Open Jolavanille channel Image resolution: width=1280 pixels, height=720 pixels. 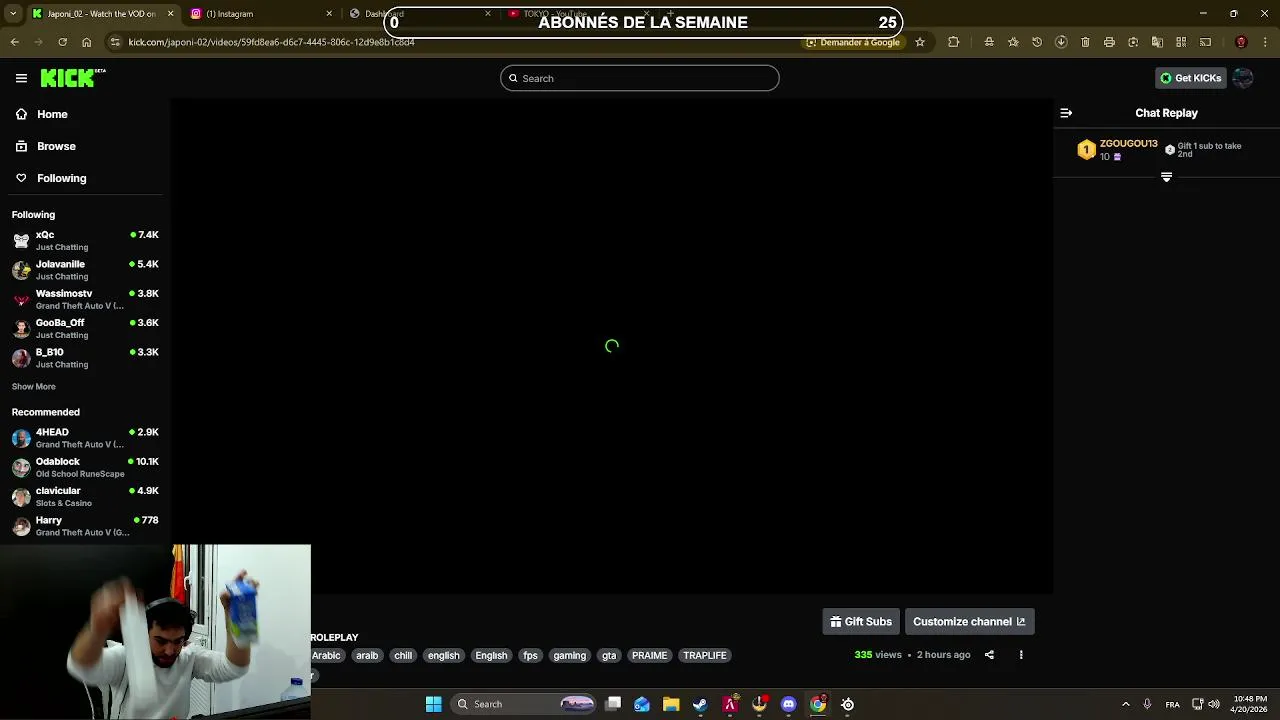click(85, 270)
